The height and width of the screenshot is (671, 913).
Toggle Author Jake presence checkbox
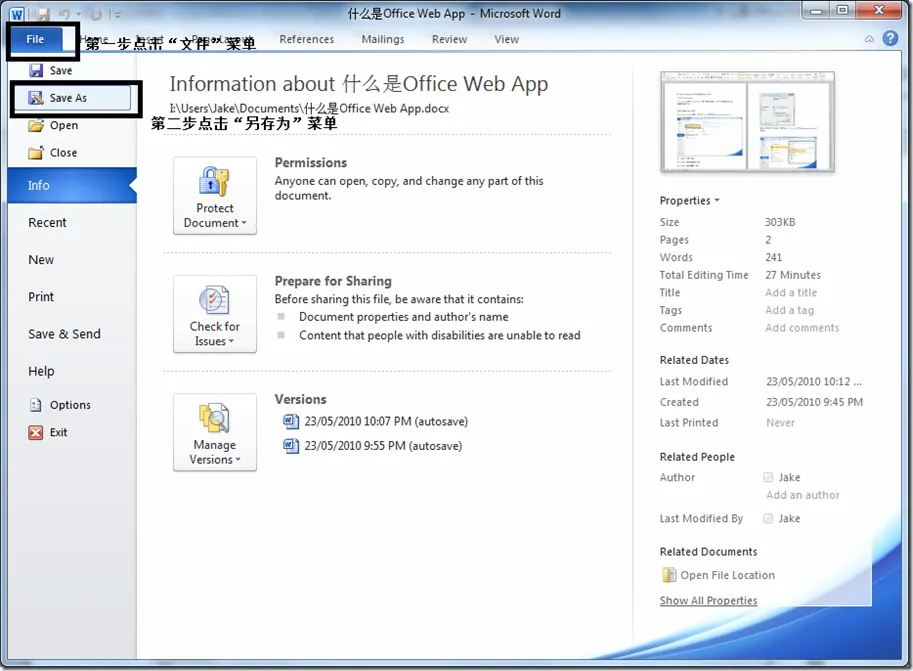point(768,477)
